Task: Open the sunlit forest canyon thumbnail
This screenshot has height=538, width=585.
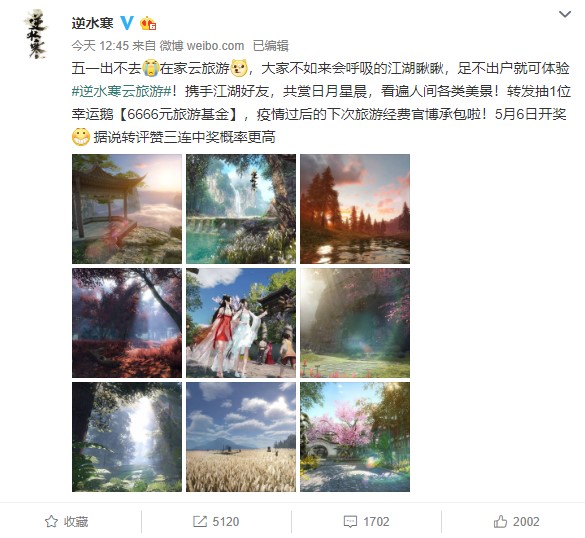Action: (127, 437)
